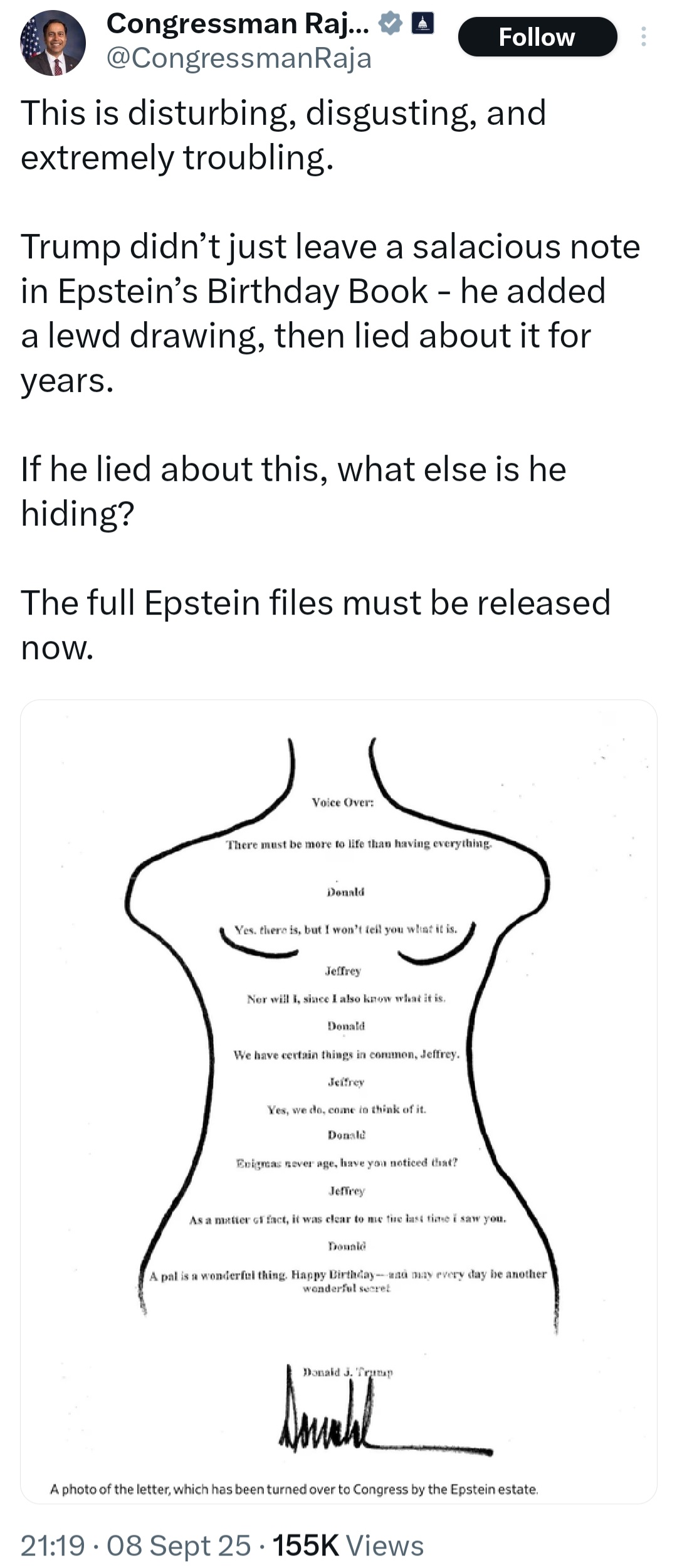Click the 'Voice Over:' heading in the letter

coord(342,803)
